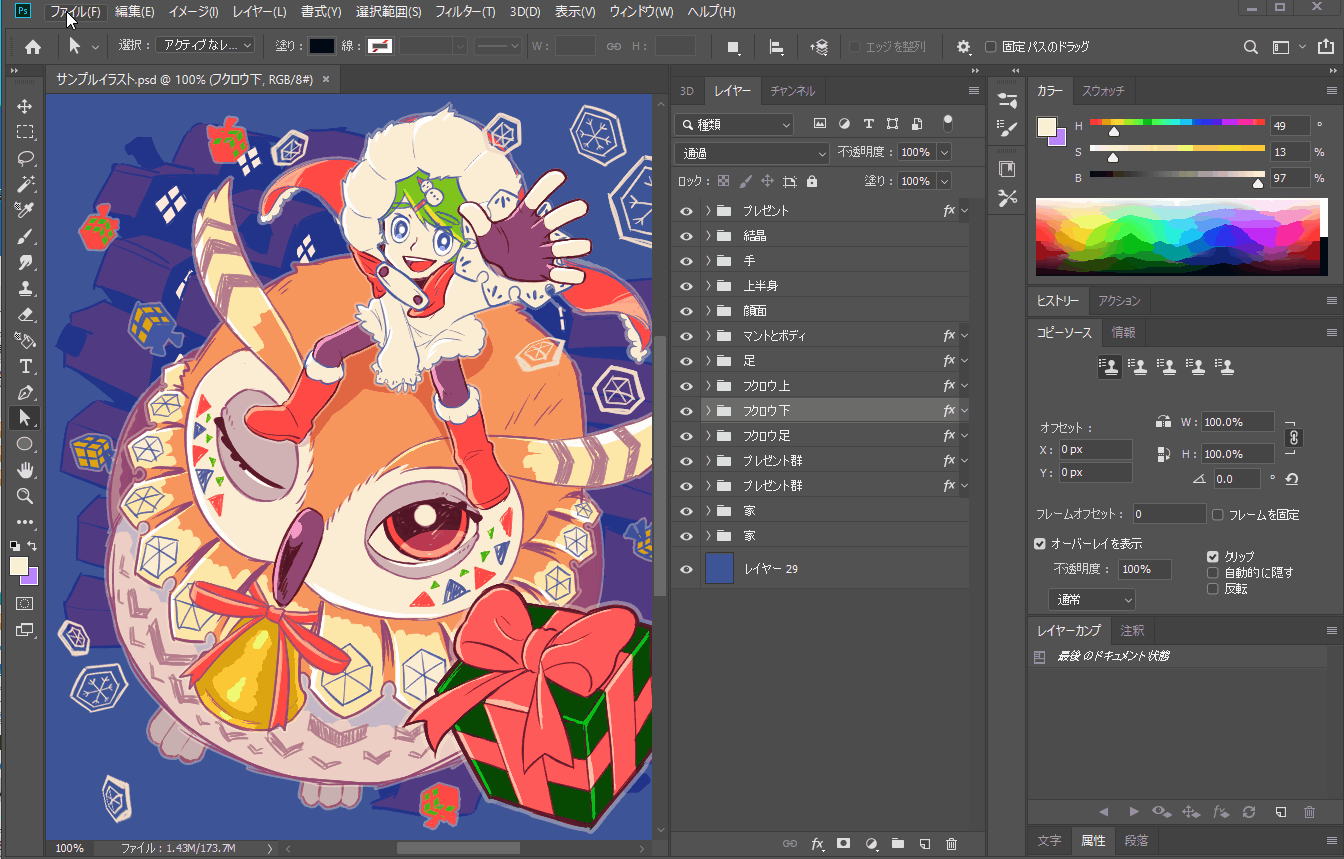Switch to the スウォッチ tab
The image size is (1344, 859).
[1103, 91]
